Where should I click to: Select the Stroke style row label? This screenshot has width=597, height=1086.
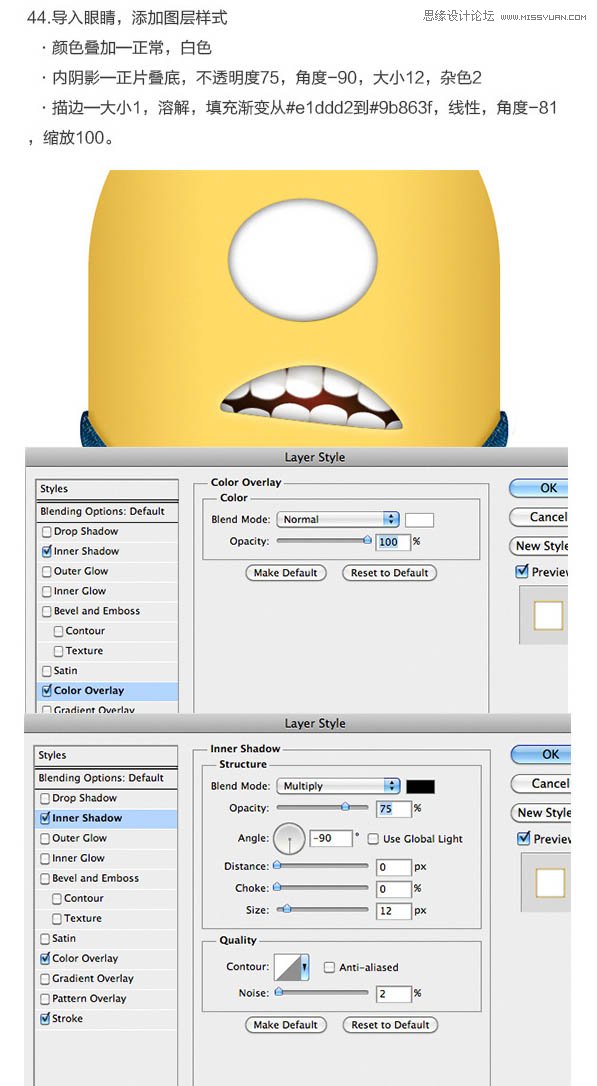pyautogui.click(x=67, y=1019)
